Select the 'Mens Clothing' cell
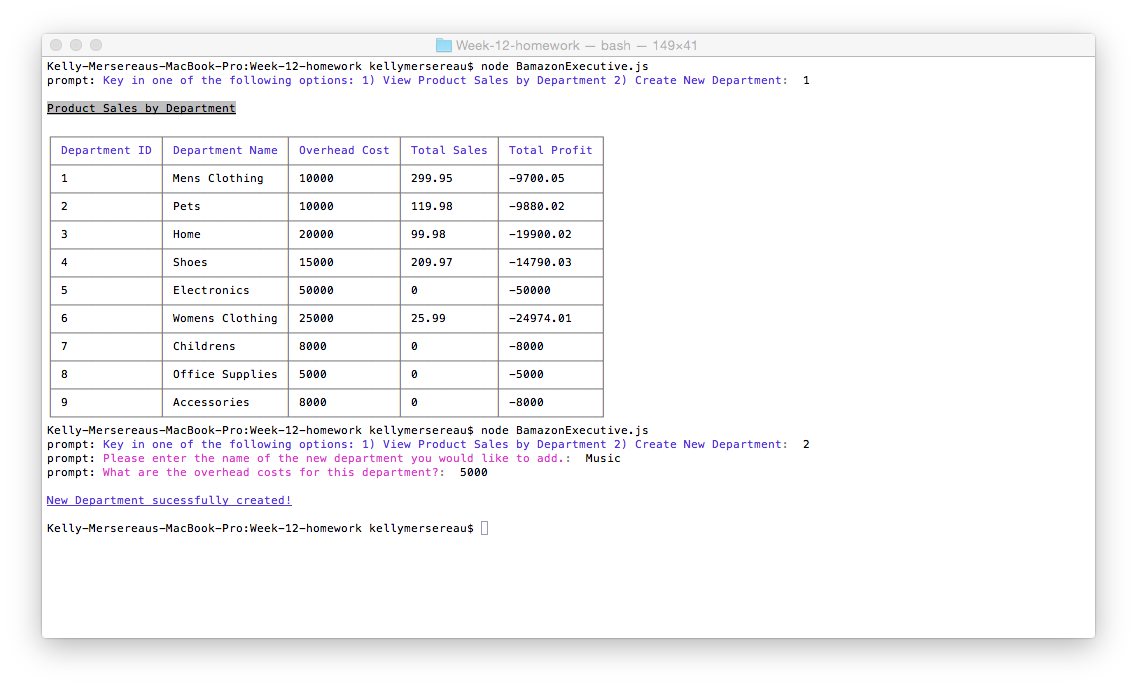The width and height of the screenshot is (1137, 688). (218, 178)
